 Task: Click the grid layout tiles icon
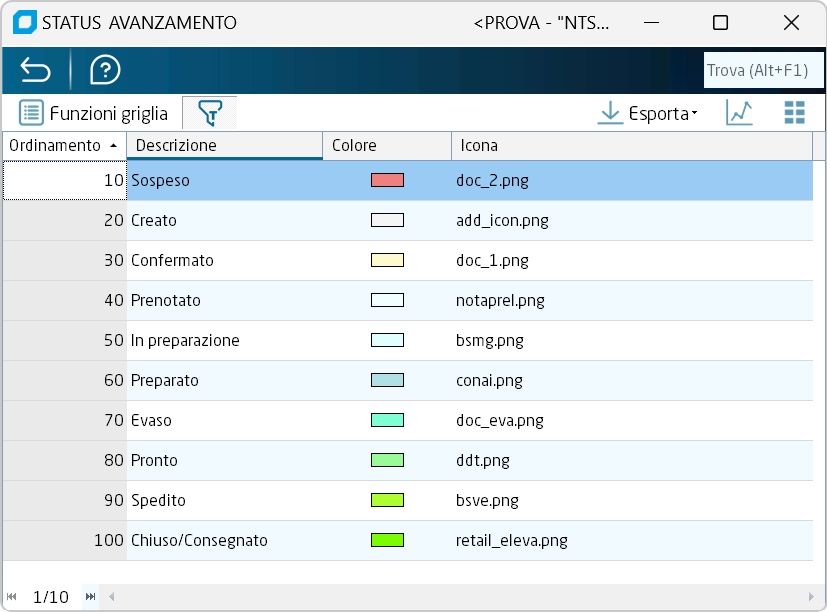click(x=794, y=113)
